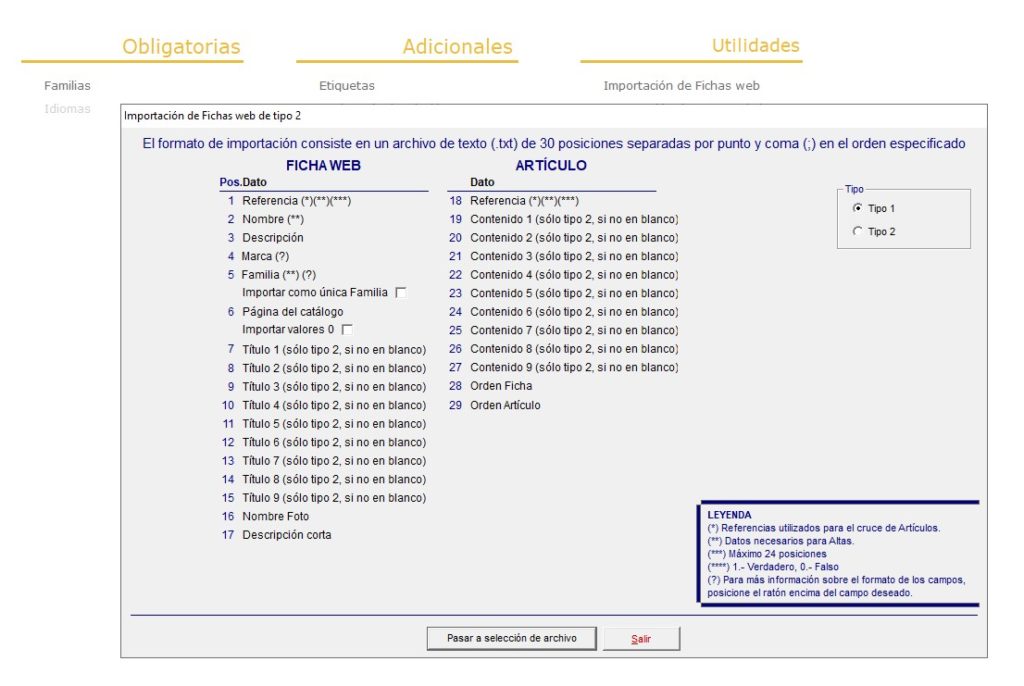Open the Obligatorias section heading
Viewport: 1024px width, 686px height.
pyautogui.click(x=181, y=46)
